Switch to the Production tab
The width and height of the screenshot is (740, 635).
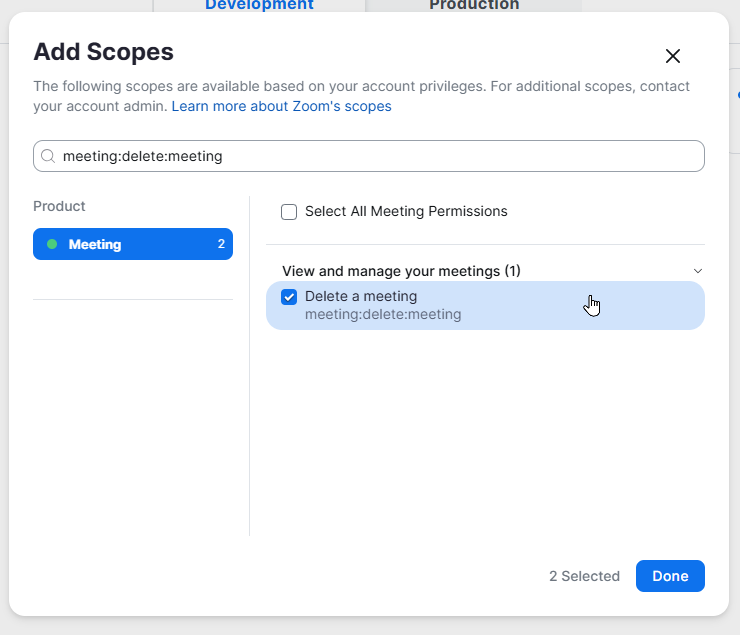474,5
